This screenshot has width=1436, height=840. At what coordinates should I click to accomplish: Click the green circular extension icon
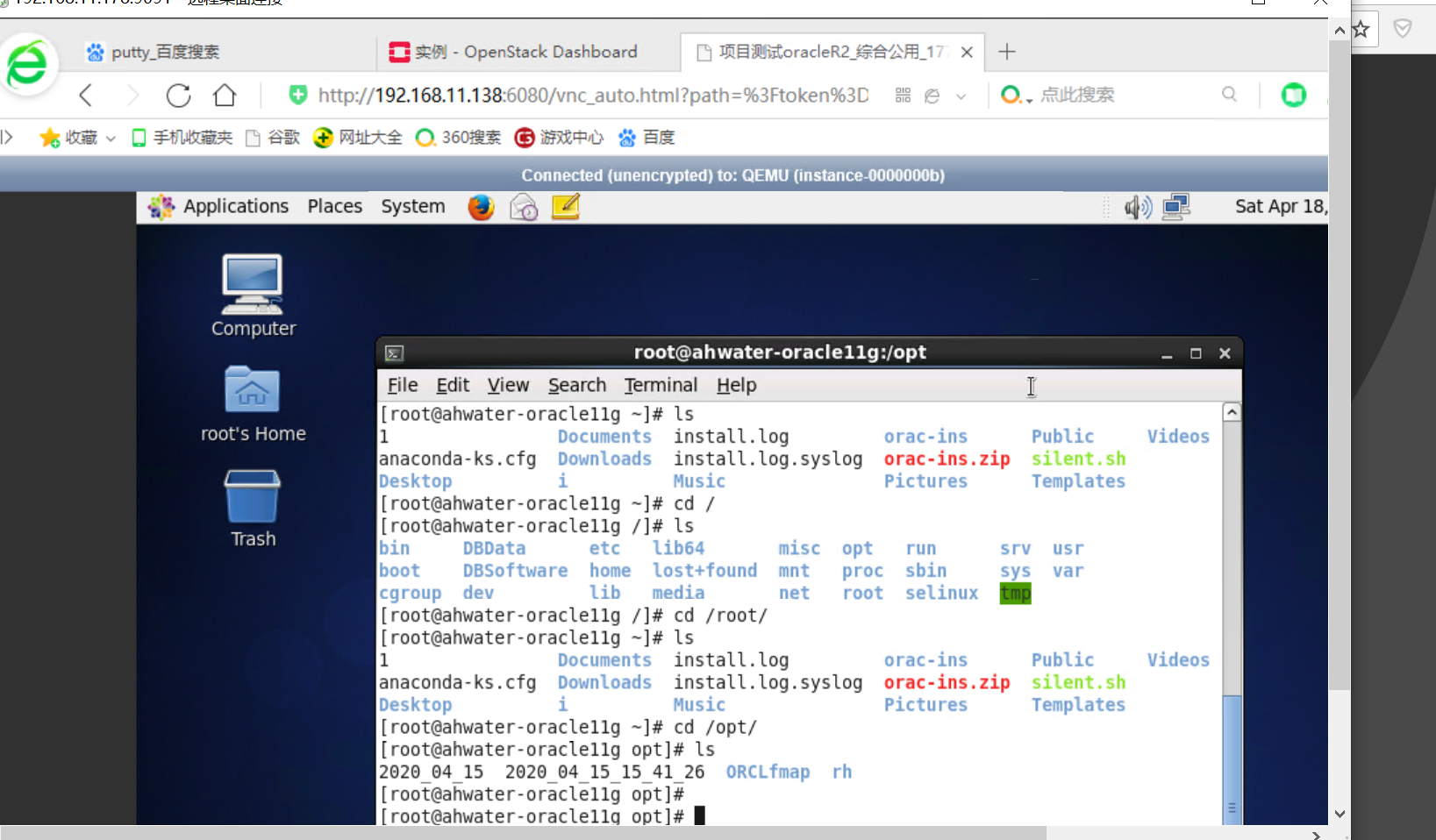pos(1294,95)
